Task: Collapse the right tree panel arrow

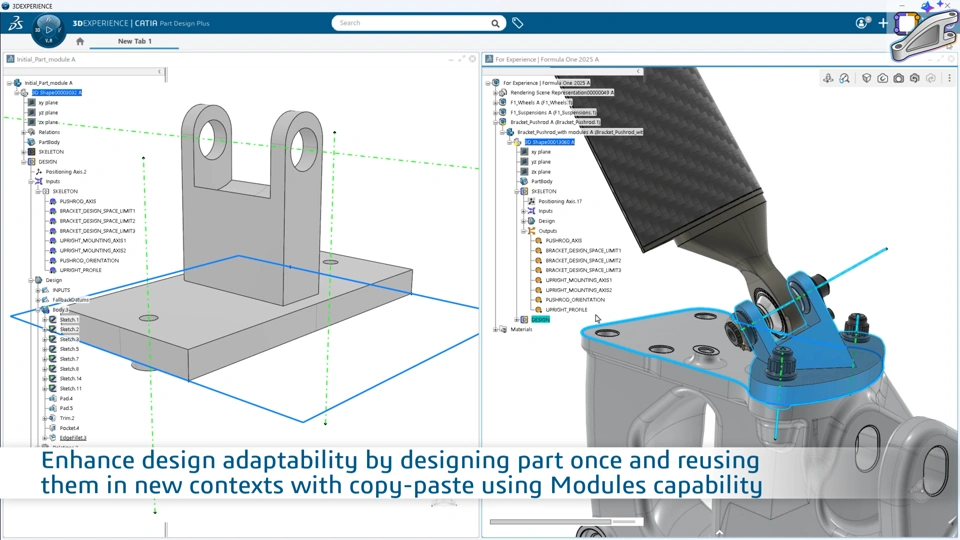Action: 637,72
